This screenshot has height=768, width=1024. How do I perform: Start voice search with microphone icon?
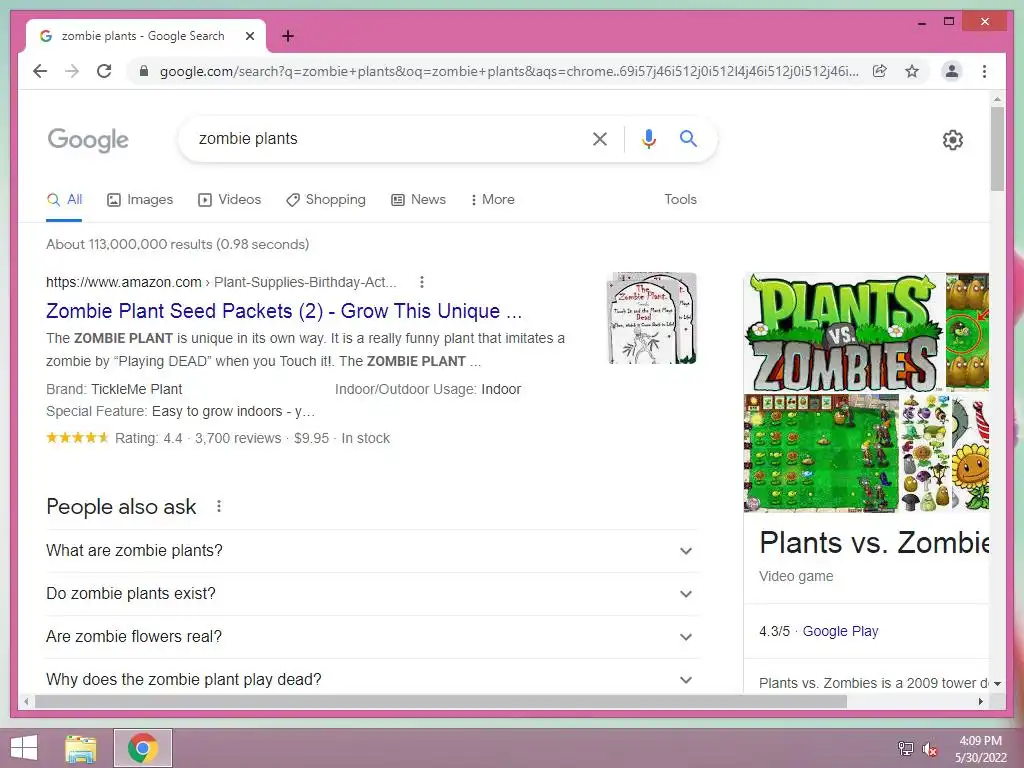[648, 138]
